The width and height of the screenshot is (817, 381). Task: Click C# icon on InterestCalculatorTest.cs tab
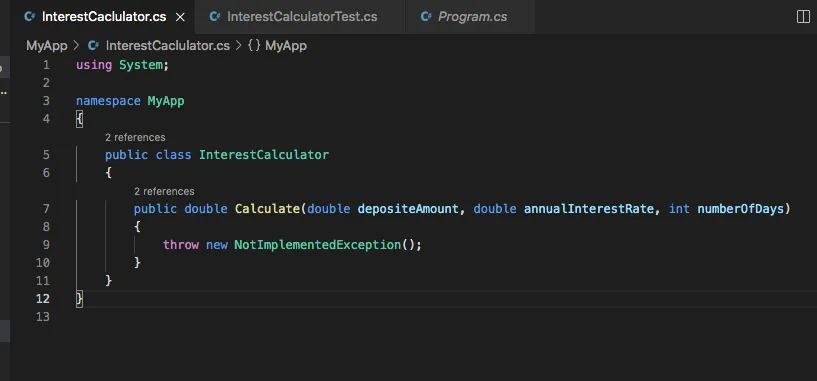point(215,17)
